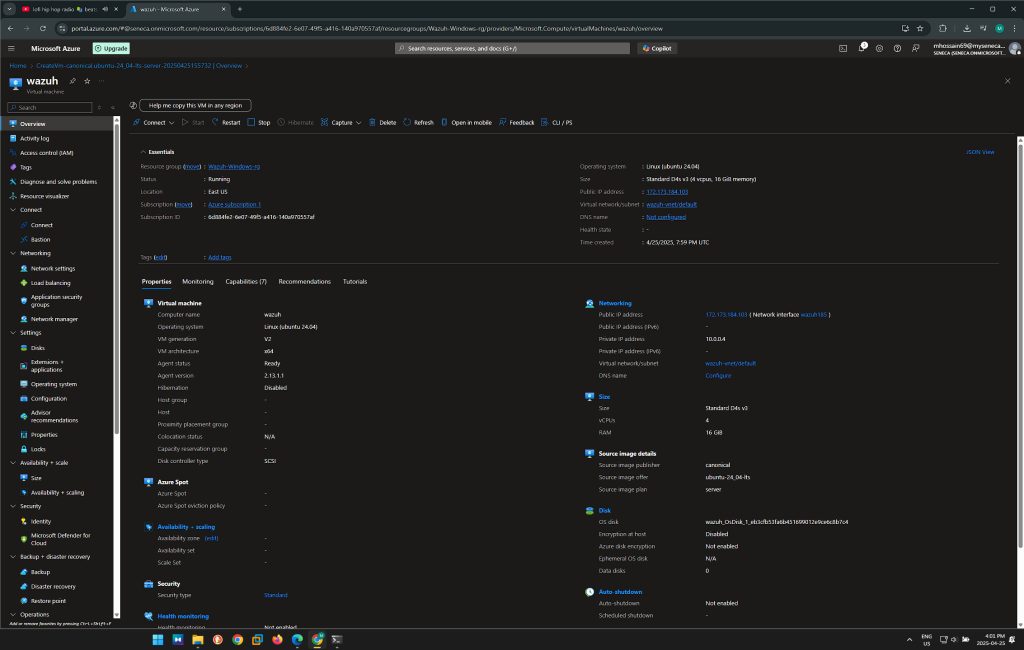
Task: Collapse the Settings group in sidebar
Action: pos(13,333)
